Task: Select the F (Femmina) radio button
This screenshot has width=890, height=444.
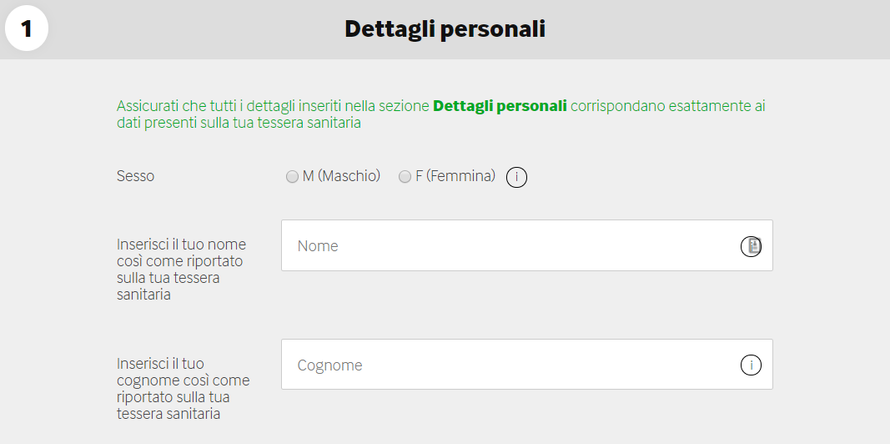Action: (405, 177)
